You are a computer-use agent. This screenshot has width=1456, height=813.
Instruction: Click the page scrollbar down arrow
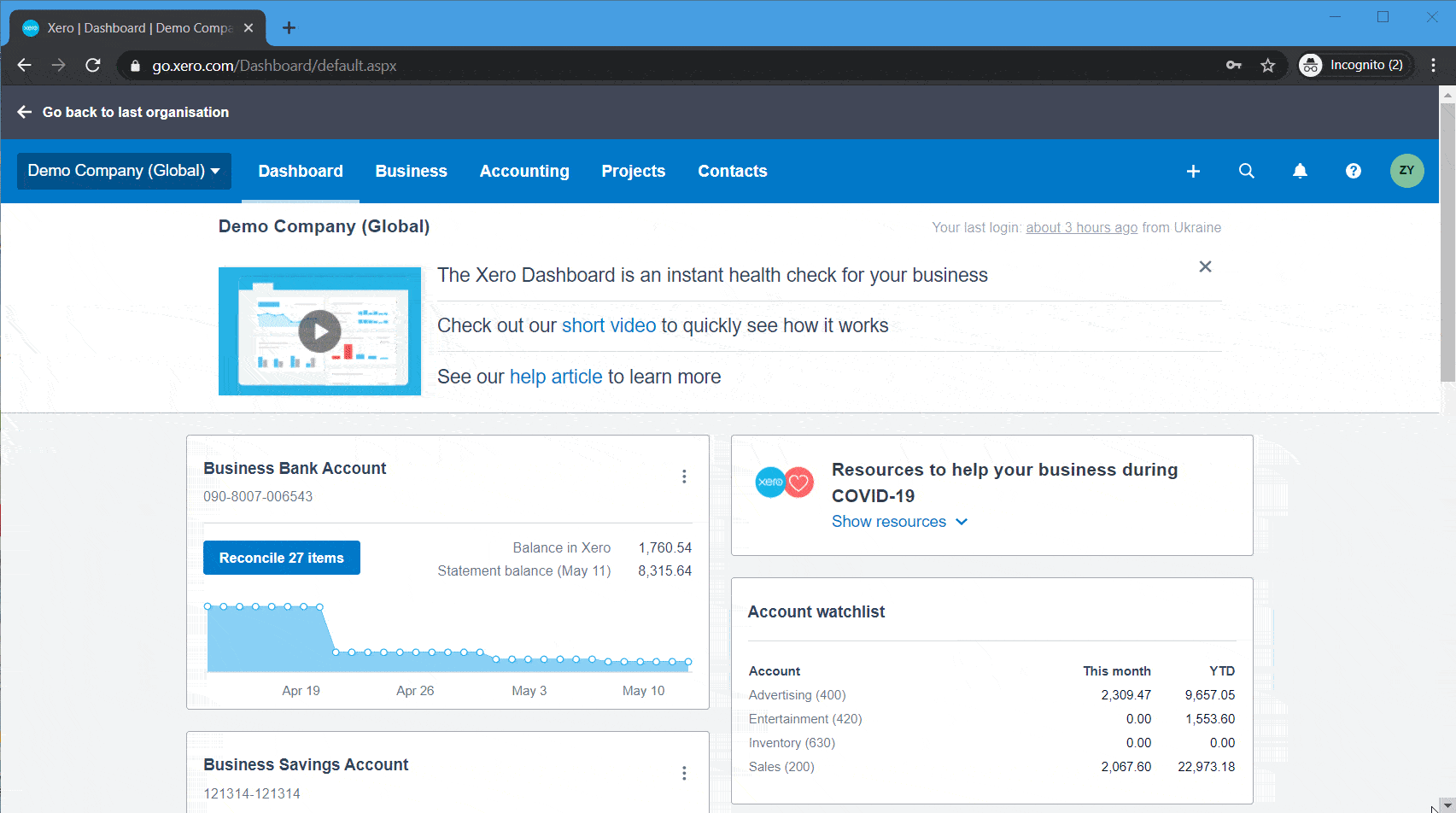pos(1449,804)
